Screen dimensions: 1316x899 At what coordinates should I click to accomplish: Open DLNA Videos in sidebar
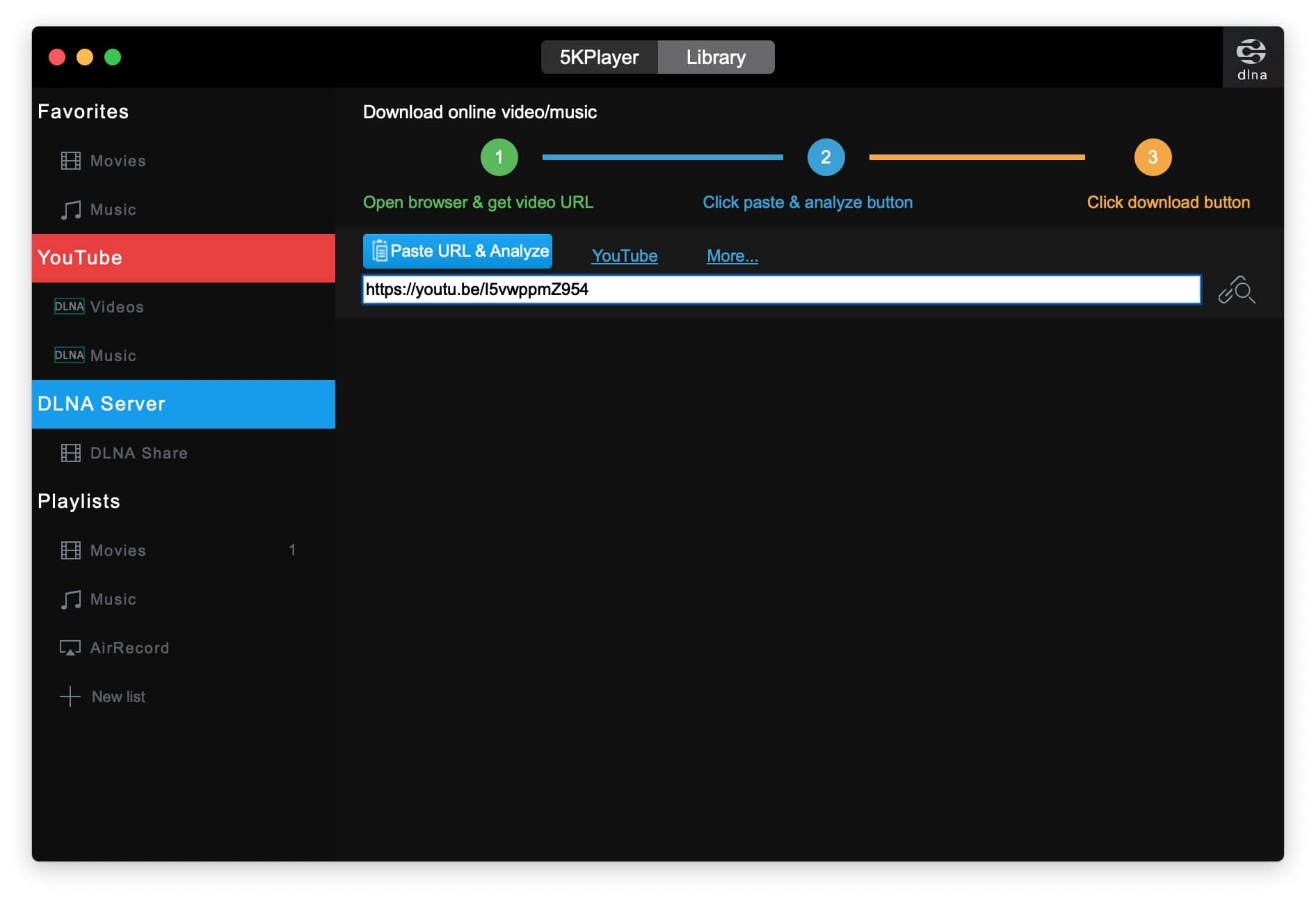(184, 307)
